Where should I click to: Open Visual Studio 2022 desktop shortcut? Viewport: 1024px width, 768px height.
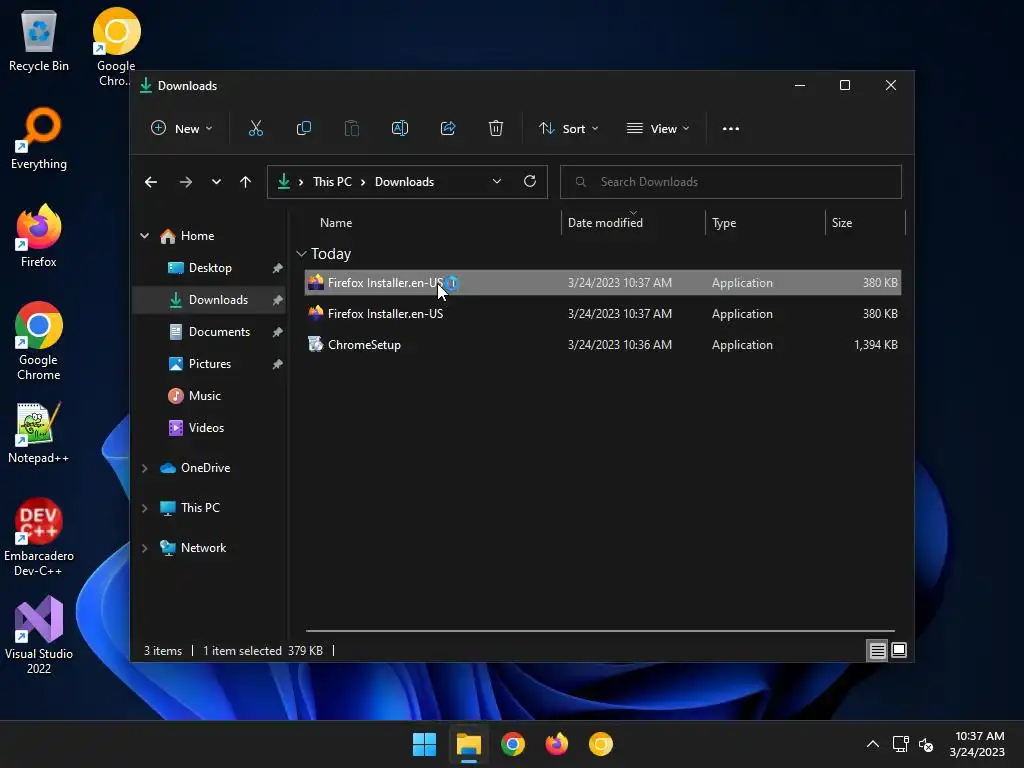pyautogui.click(x=39, y=635)
